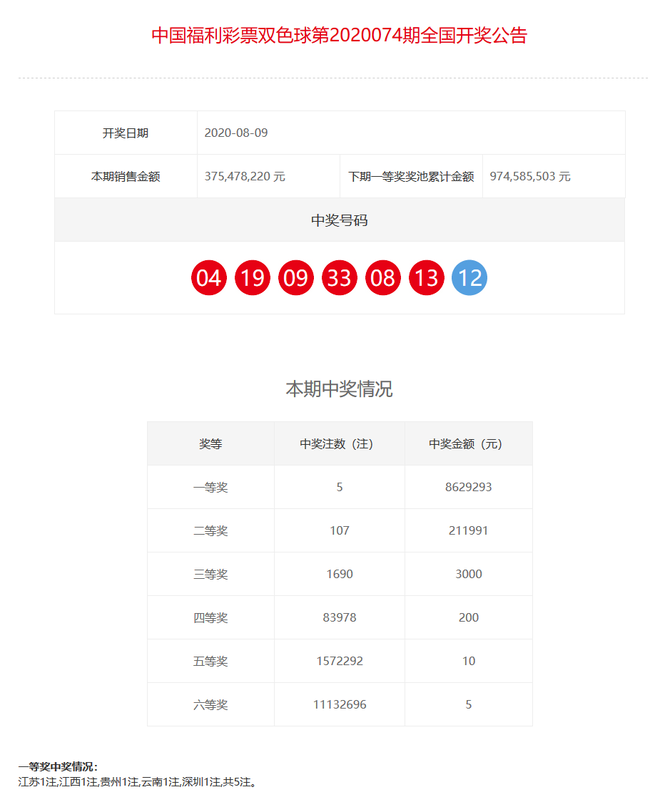This screenshot has width=650, height=802.
Task: Select second prize count 107
Action: click(340, 530)
